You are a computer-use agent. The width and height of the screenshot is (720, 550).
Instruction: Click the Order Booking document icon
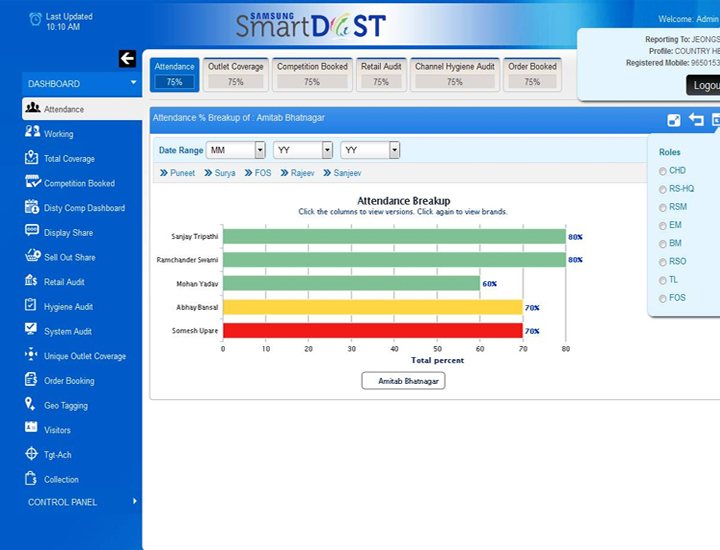[31, 379]
